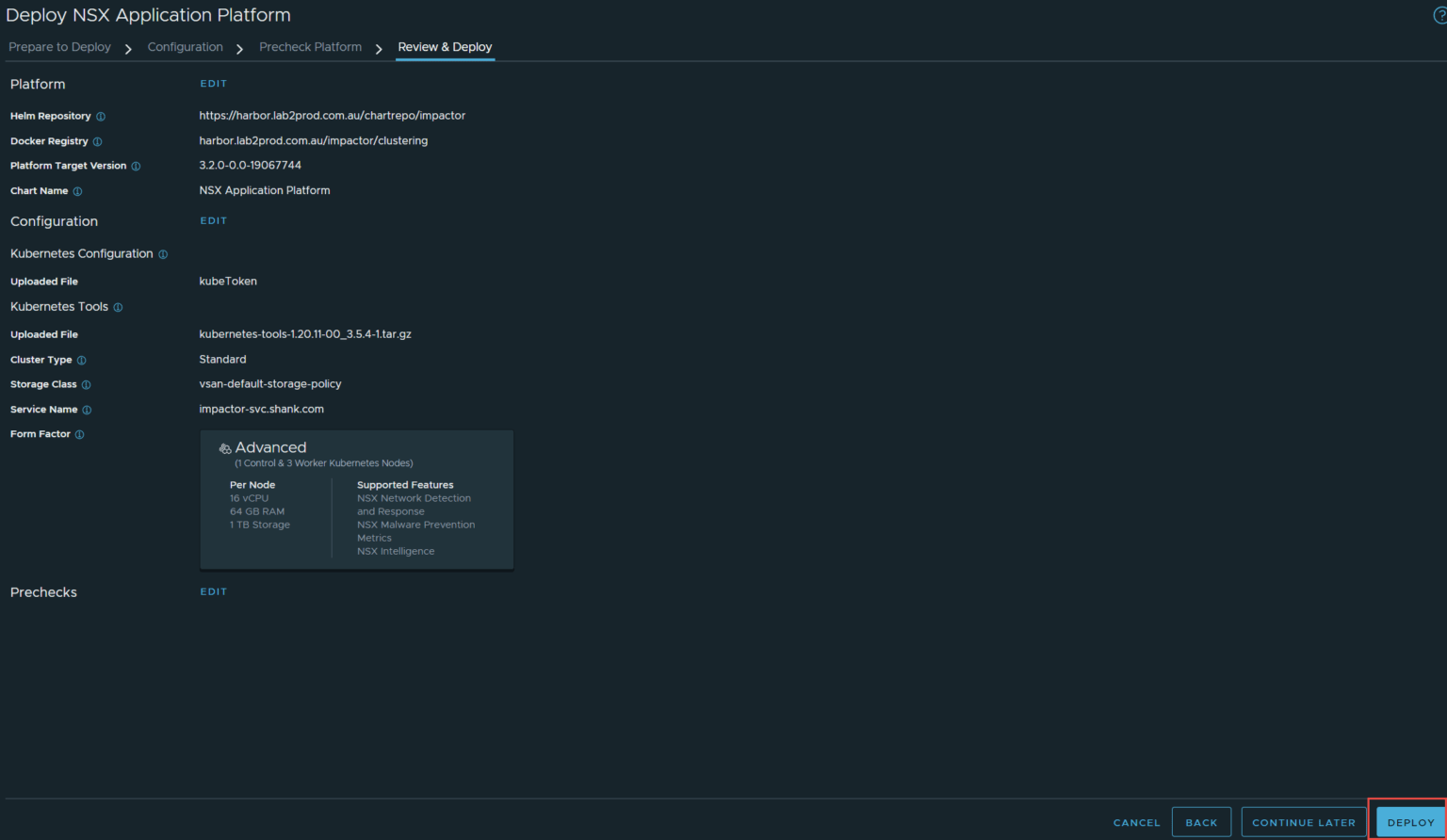Click the Advanced form factor nodes icon
Image resolution: width=1447 pixels, height=840 pixels.
click(x=225, y=448)
